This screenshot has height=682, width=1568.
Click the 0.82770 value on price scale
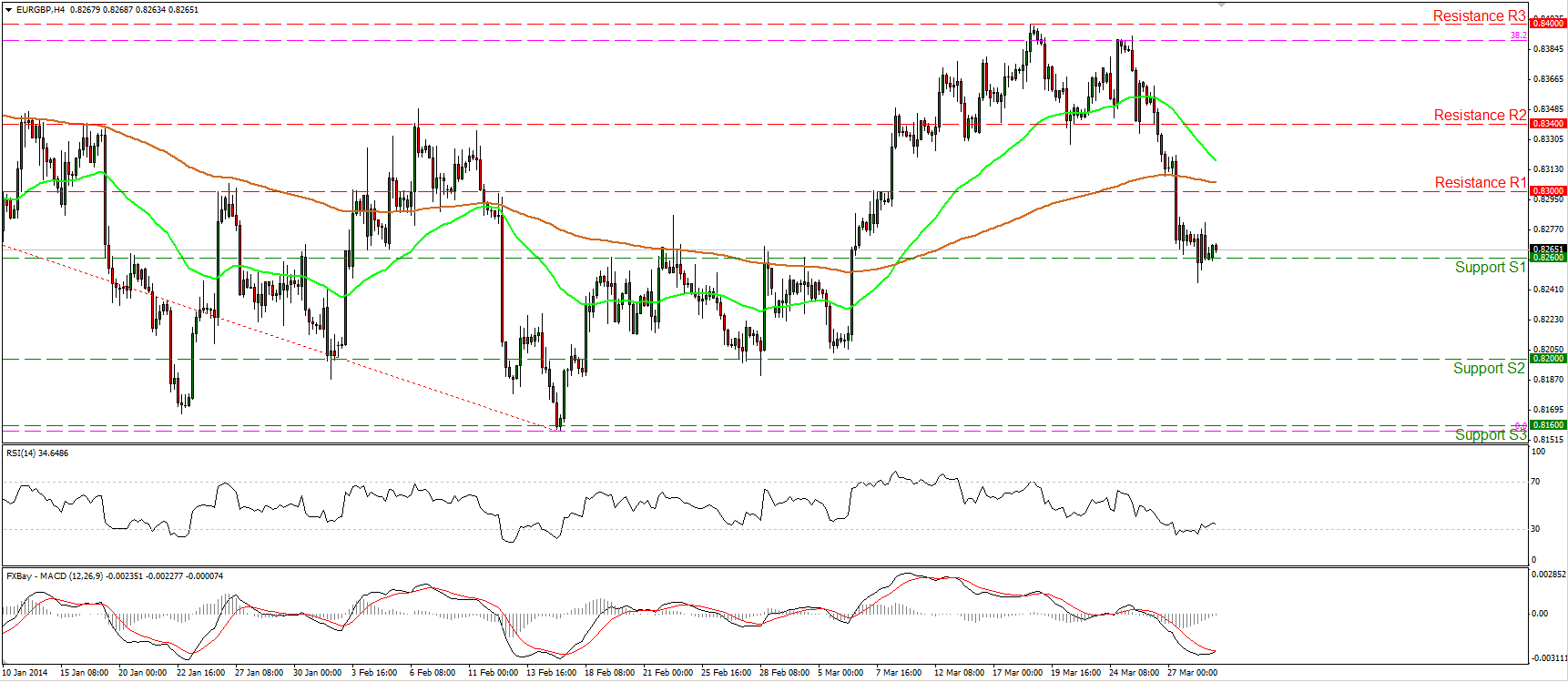tap(1548, 229)
